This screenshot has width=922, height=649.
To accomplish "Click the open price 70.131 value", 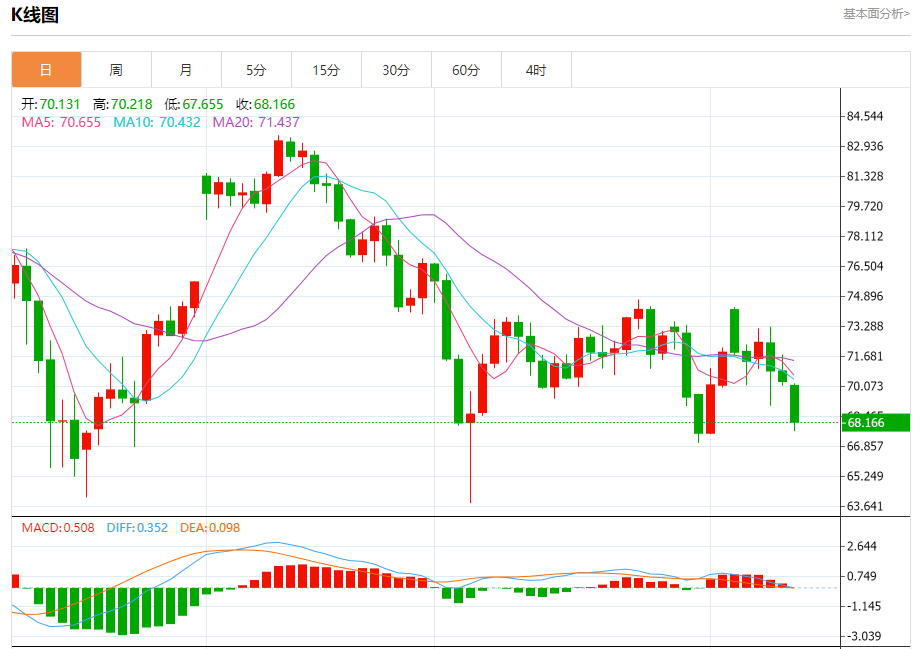I will 60,104.
